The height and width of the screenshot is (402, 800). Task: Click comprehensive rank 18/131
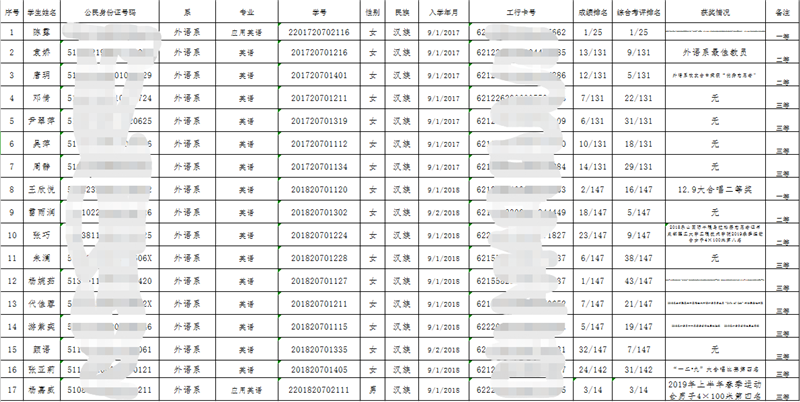click(639, 144)
